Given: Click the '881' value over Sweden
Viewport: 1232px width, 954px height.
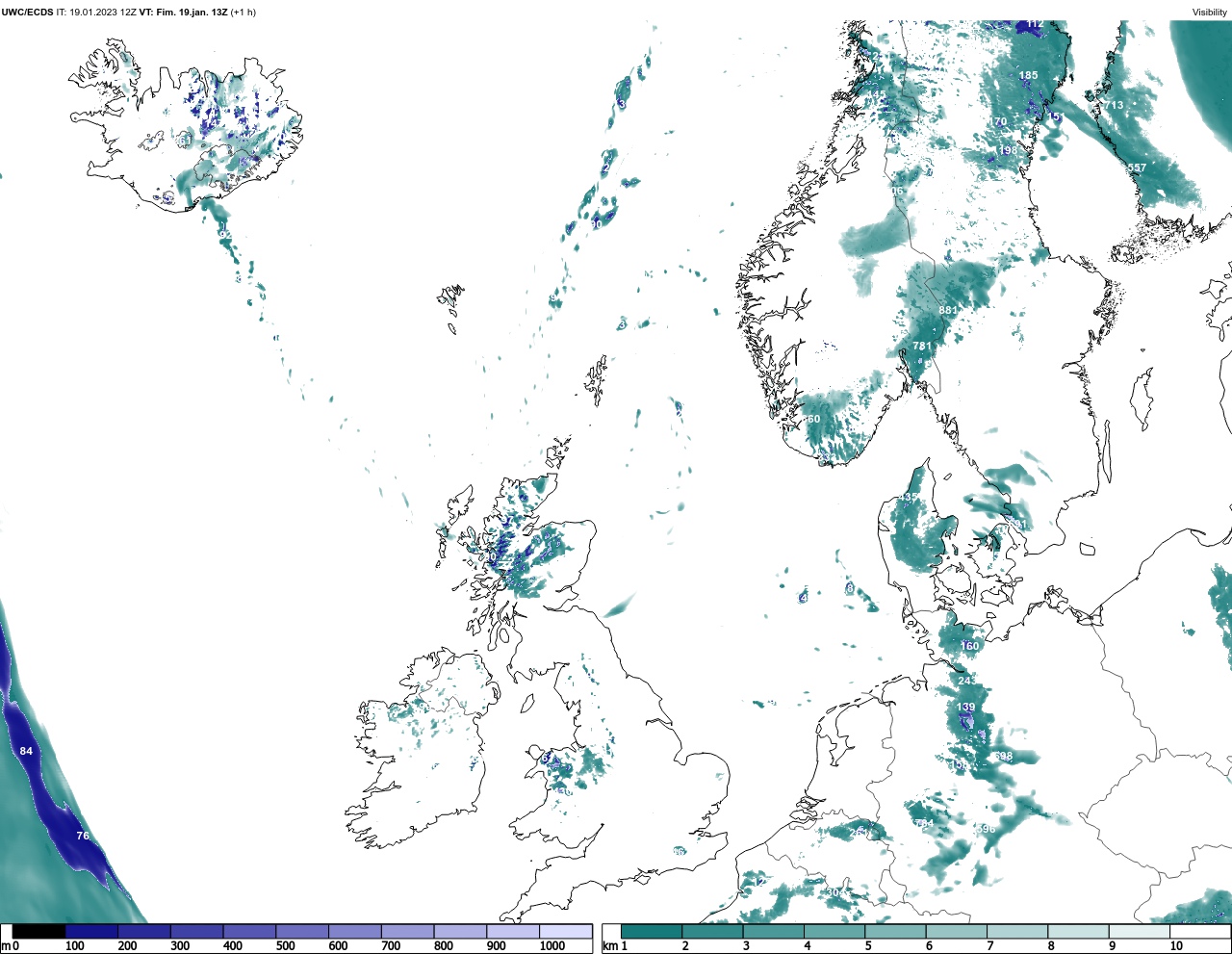Looking at the screenshot, I should pos(948,310).
